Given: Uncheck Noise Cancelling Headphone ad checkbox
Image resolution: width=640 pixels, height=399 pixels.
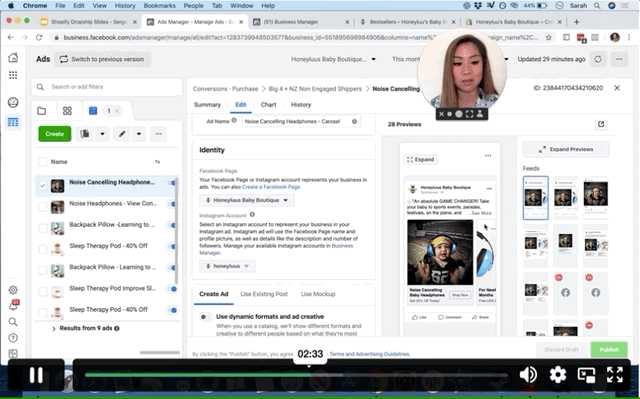Looking at the screenshot, I should pos(42,186).
